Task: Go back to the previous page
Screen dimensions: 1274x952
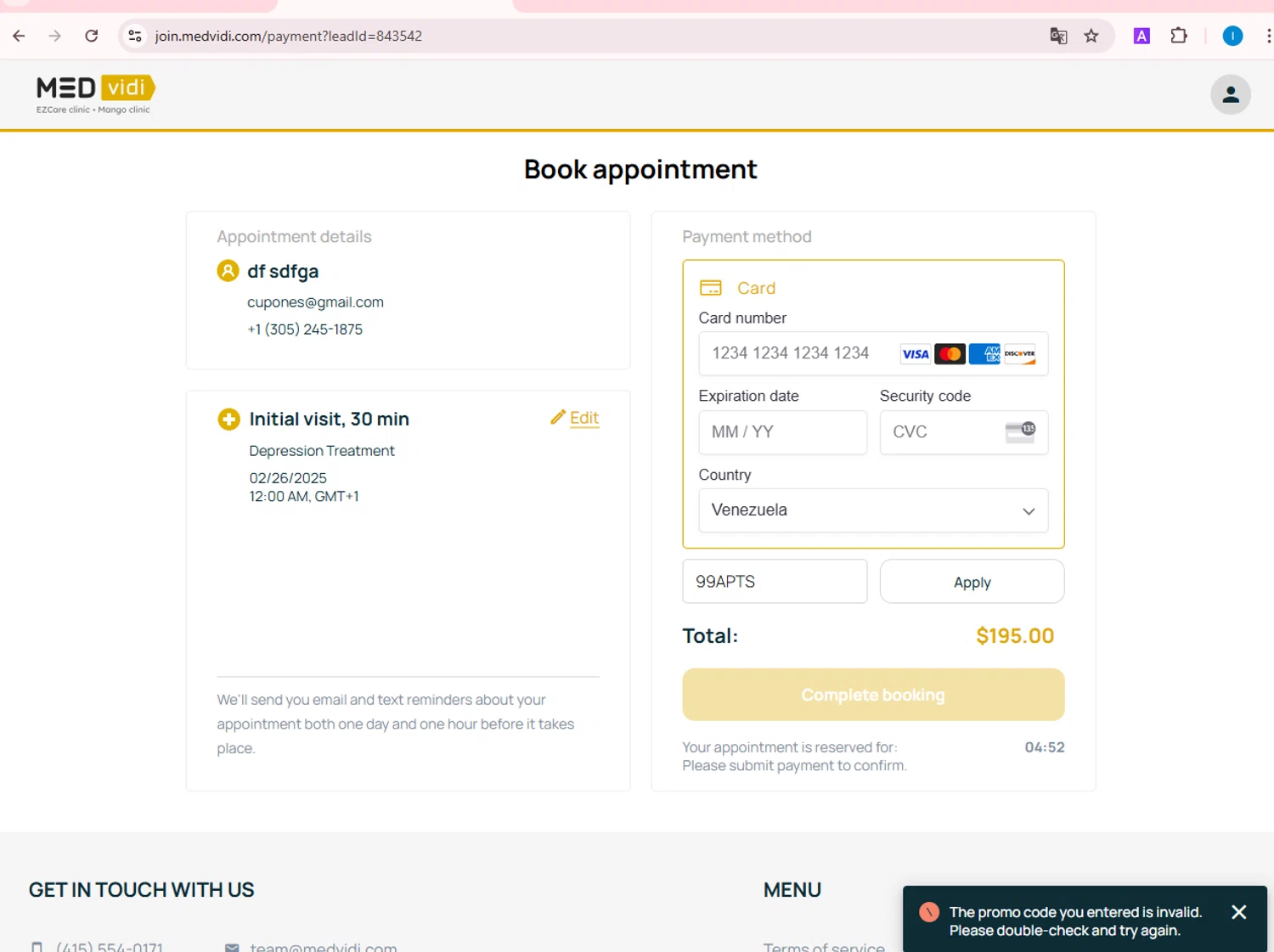Action: (19, 36)
